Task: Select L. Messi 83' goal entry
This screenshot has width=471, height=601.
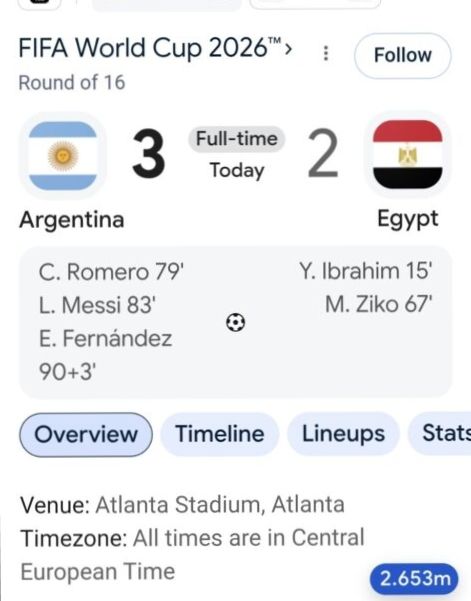Action: (97, 305)
